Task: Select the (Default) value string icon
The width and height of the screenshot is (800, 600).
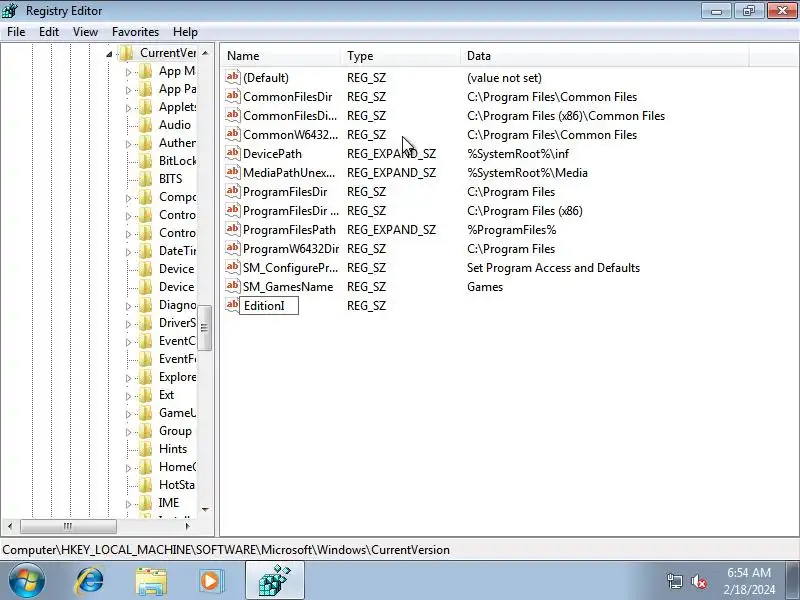Action: coord(233,78)
